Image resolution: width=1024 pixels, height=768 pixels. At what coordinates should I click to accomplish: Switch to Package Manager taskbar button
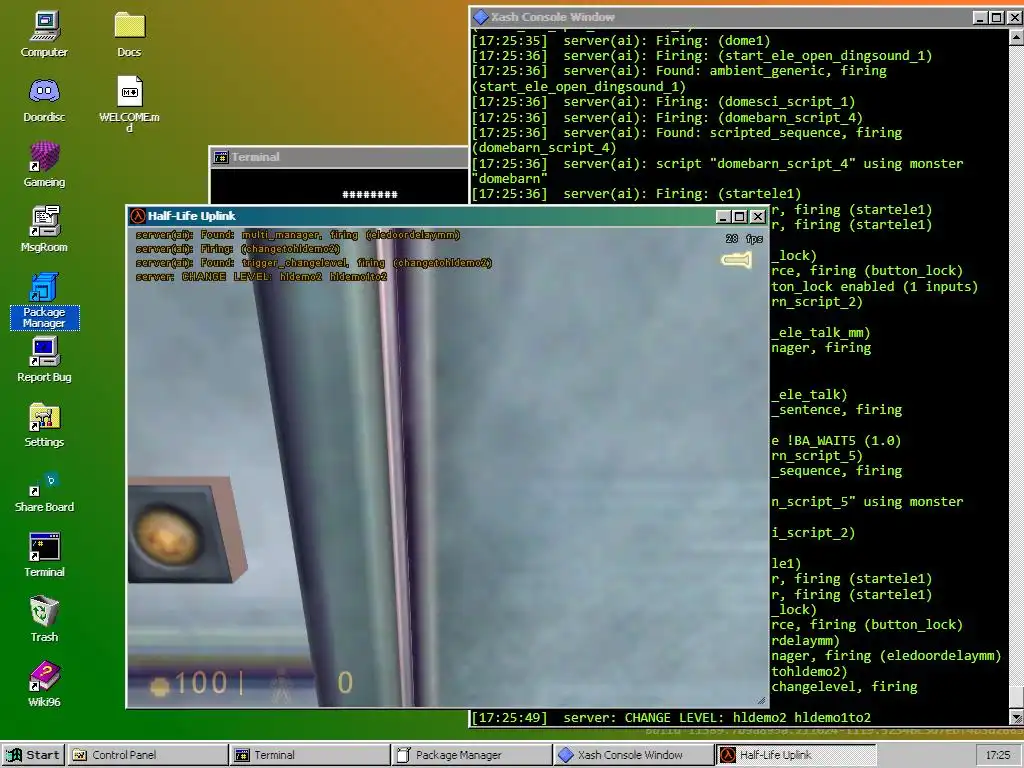472,755
